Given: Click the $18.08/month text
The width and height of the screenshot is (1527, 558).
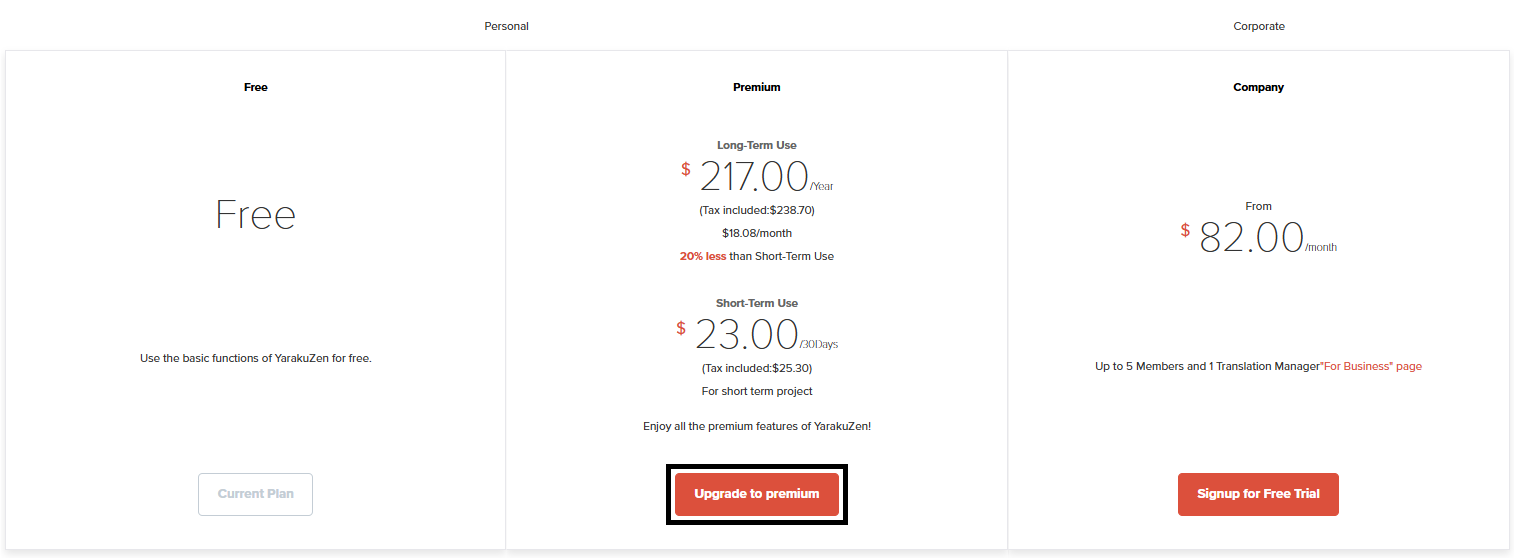Looking at the screenshot, I should pos(757,233).
